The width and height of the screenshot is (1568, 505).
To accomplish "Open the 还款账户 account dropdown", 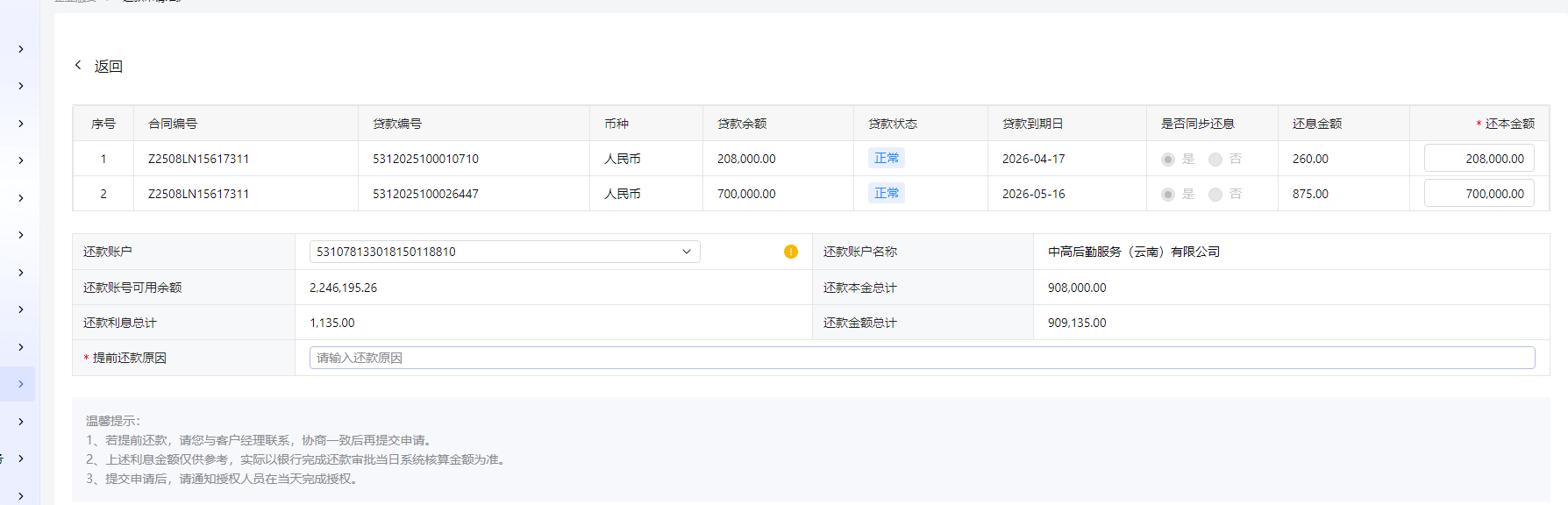I will tap(504, 252).
